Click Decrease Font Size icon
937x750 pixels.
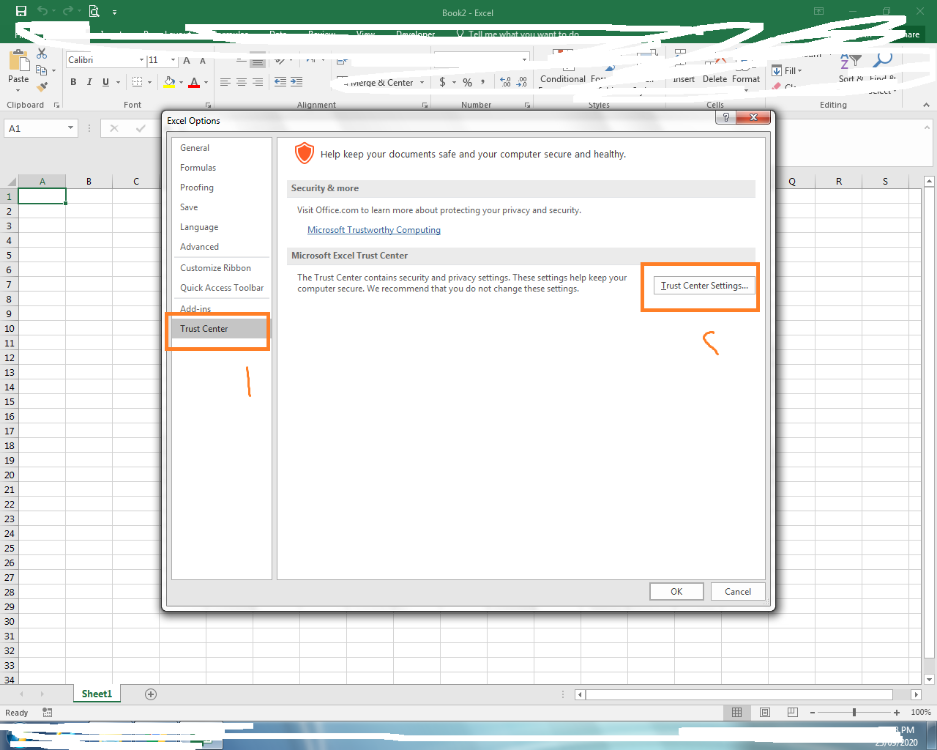[x=203, y=60]
